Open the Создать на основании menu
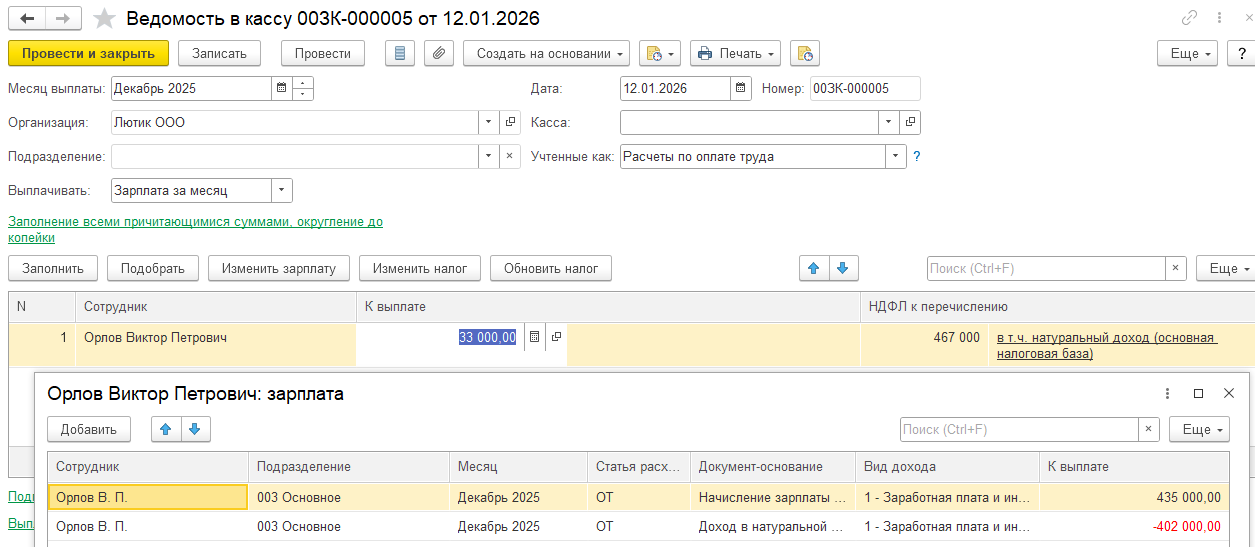Viewport: 1255px width, 547px height. 546,53
